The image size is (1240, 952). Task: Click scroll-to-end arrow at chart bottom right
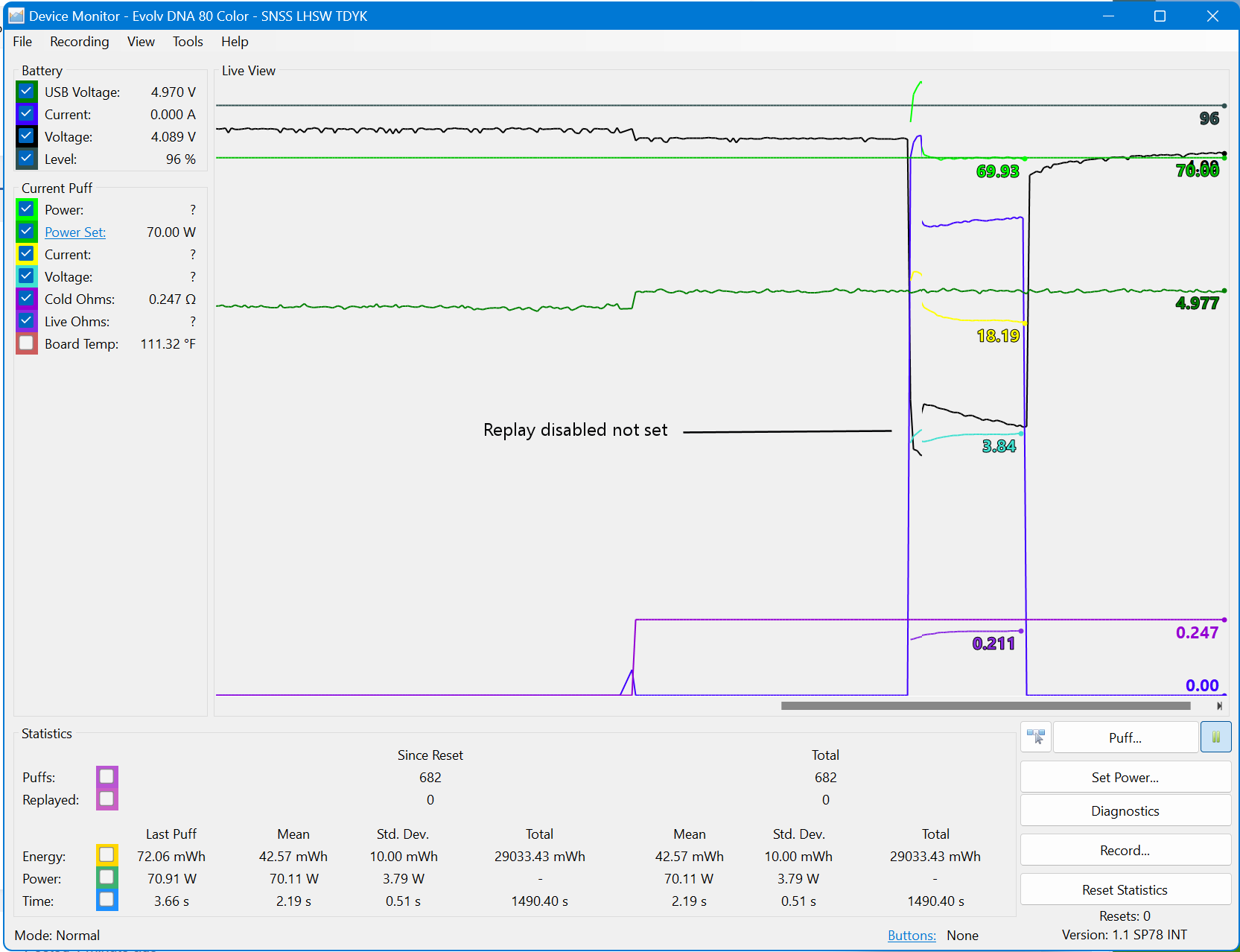(1219, 705)
